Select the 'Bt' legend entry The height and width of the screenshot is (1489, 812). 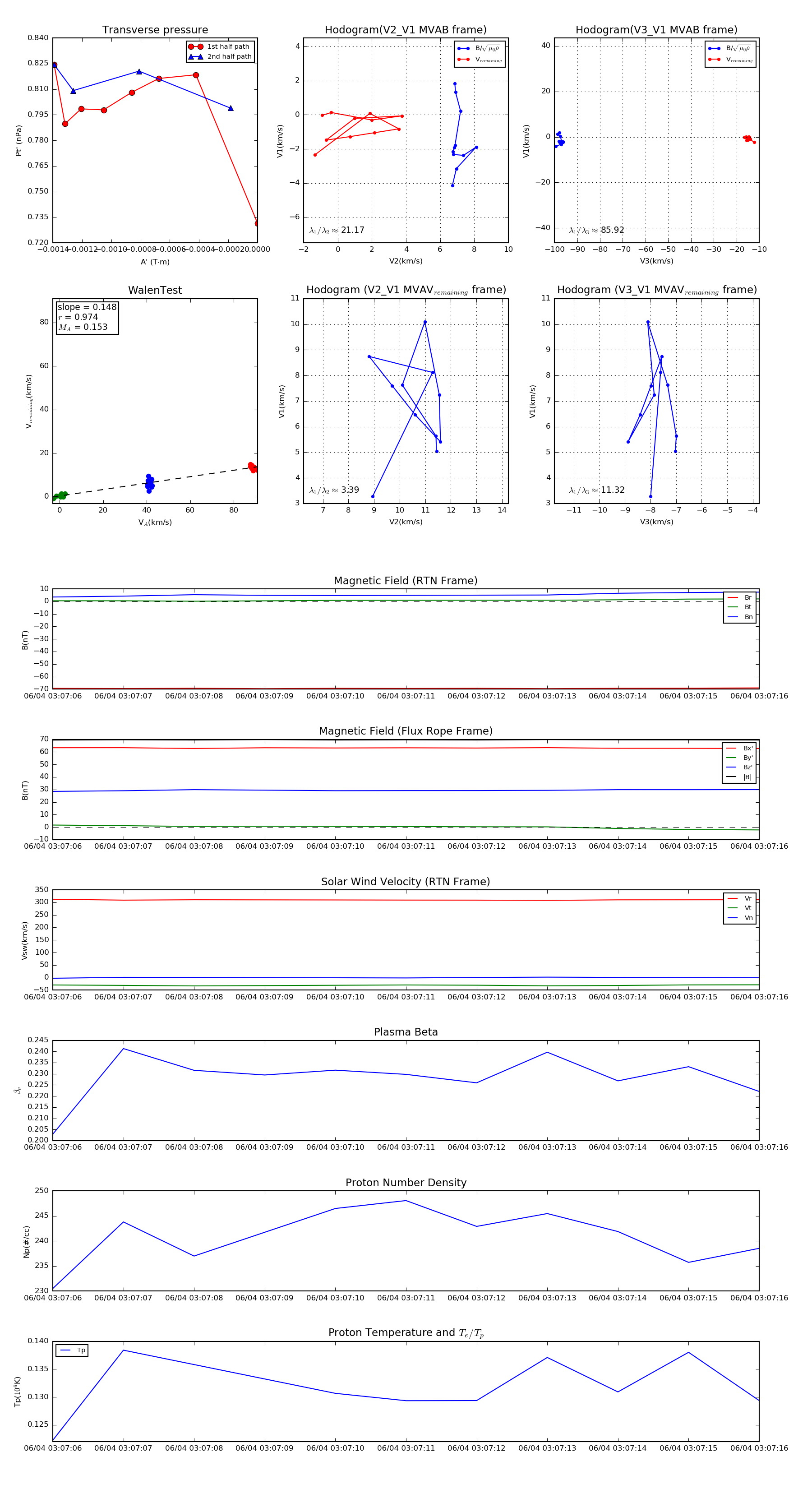click(x=740, y=607)
